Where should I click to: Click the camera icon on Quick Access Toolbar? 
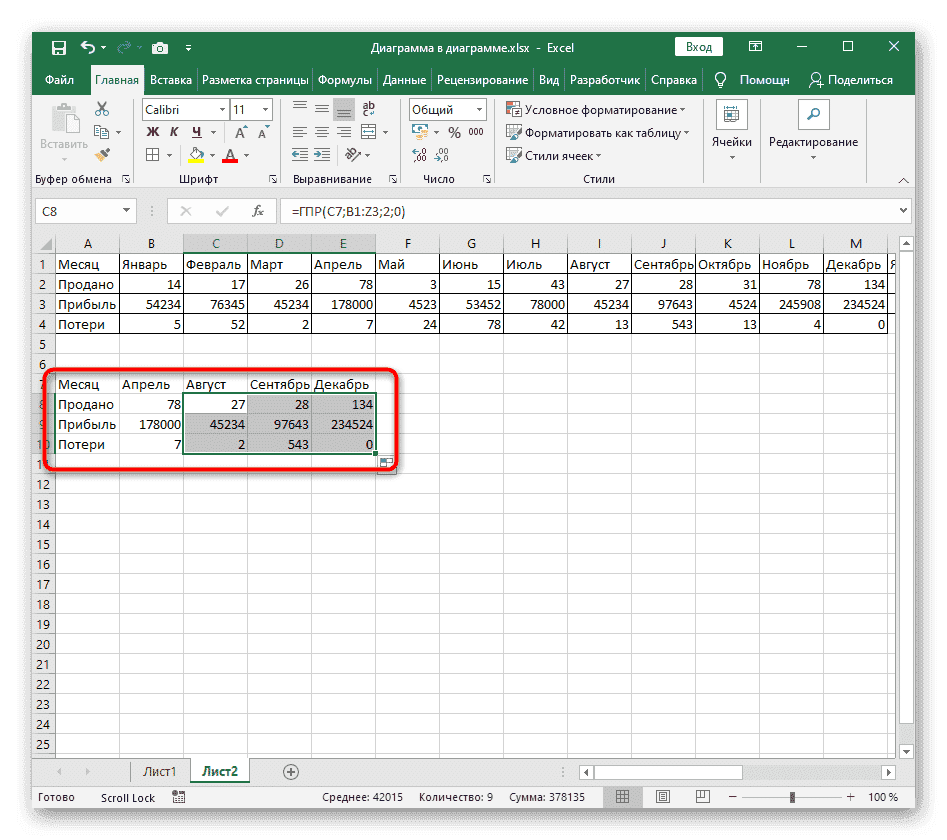pos(160,47)
